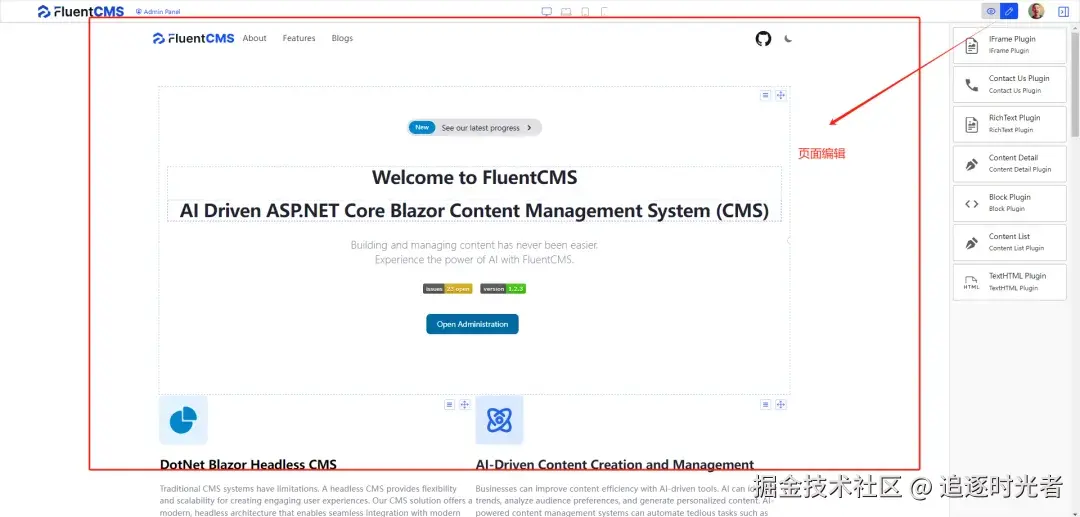
Task: Open the Admin Panel link
Action: (158, 12)
